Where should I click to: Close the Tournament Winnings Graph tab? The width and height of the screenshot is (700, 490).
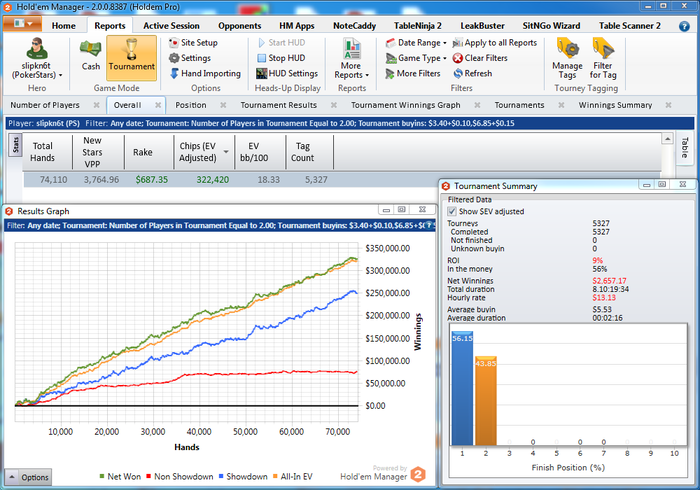[477, 105]
